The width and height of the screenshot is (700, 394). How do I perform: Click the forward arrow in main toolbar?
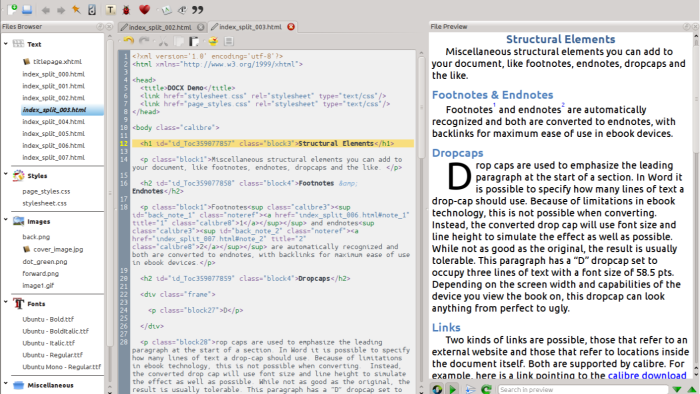(61, 10)
